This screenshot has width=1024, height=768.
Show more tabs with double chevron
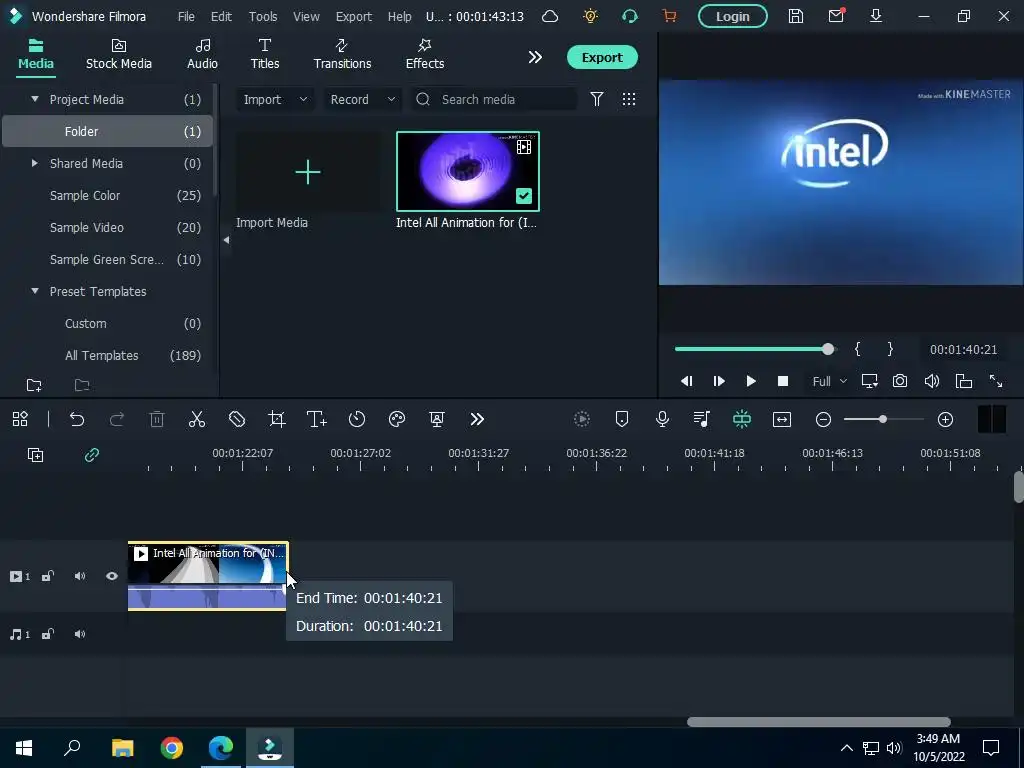click(535, 57)
